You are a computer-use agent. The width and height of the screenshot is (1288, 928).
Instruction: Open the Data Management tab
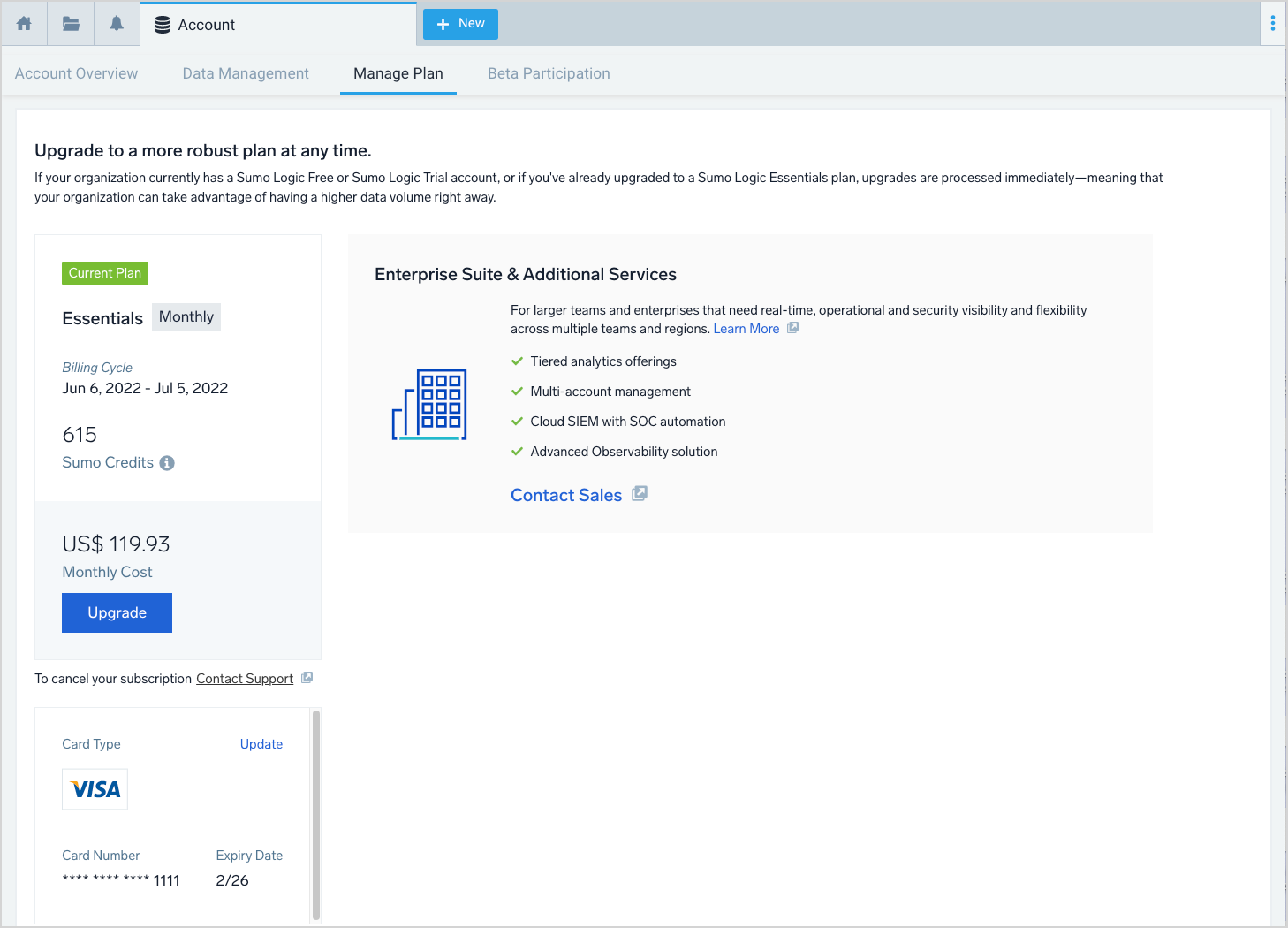click(x=246, y=73)
